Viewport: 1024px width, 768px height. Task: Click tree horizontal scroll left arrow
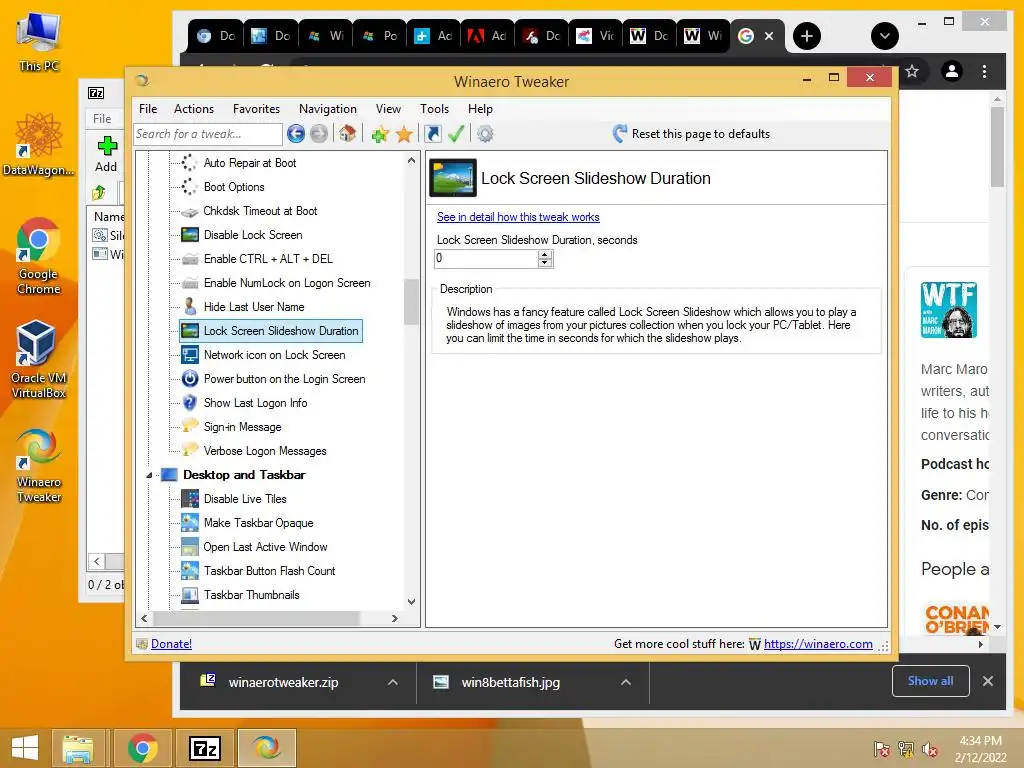[x=144, y=618]
